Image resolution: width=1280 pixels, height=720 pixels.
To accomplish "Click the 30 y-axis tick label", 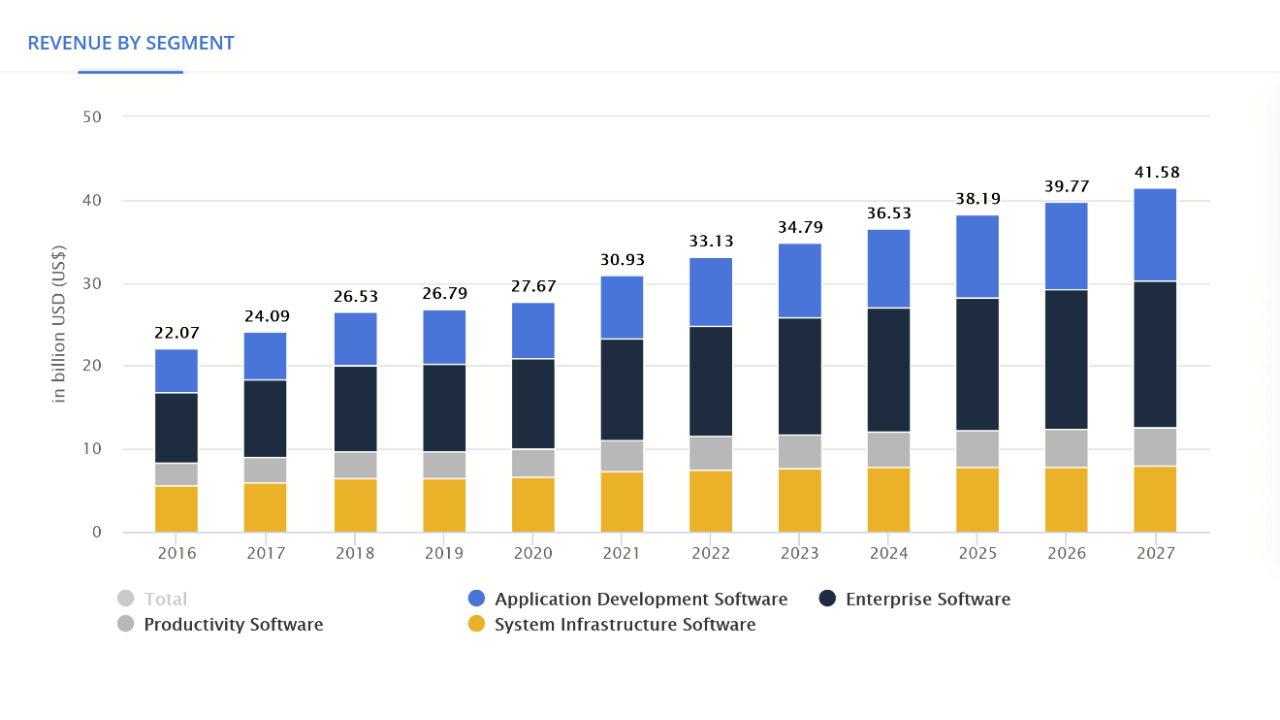I will coord(92,283).
